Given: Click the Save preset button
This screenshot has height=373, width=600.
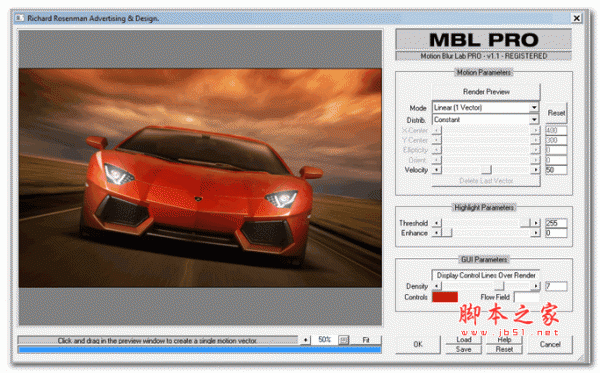Looking at the screenshot, I should (x=463, y=349).
